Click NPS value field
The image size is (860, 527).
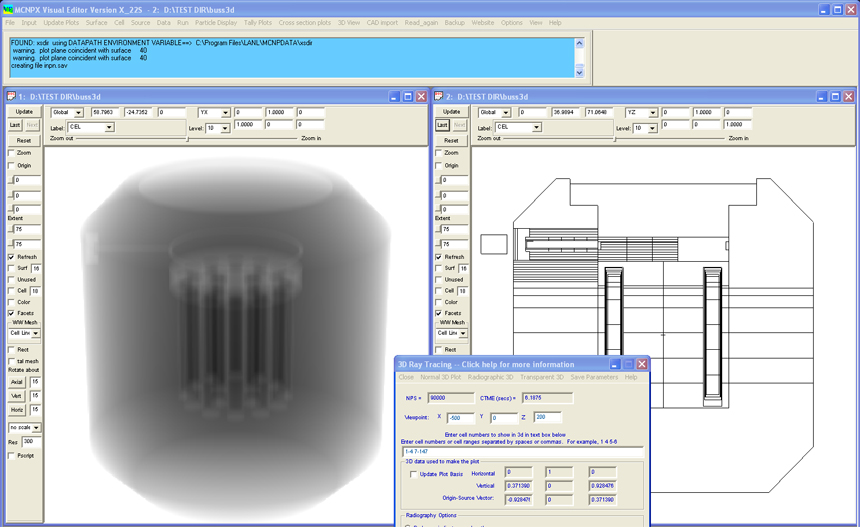(x=451, y=398)
